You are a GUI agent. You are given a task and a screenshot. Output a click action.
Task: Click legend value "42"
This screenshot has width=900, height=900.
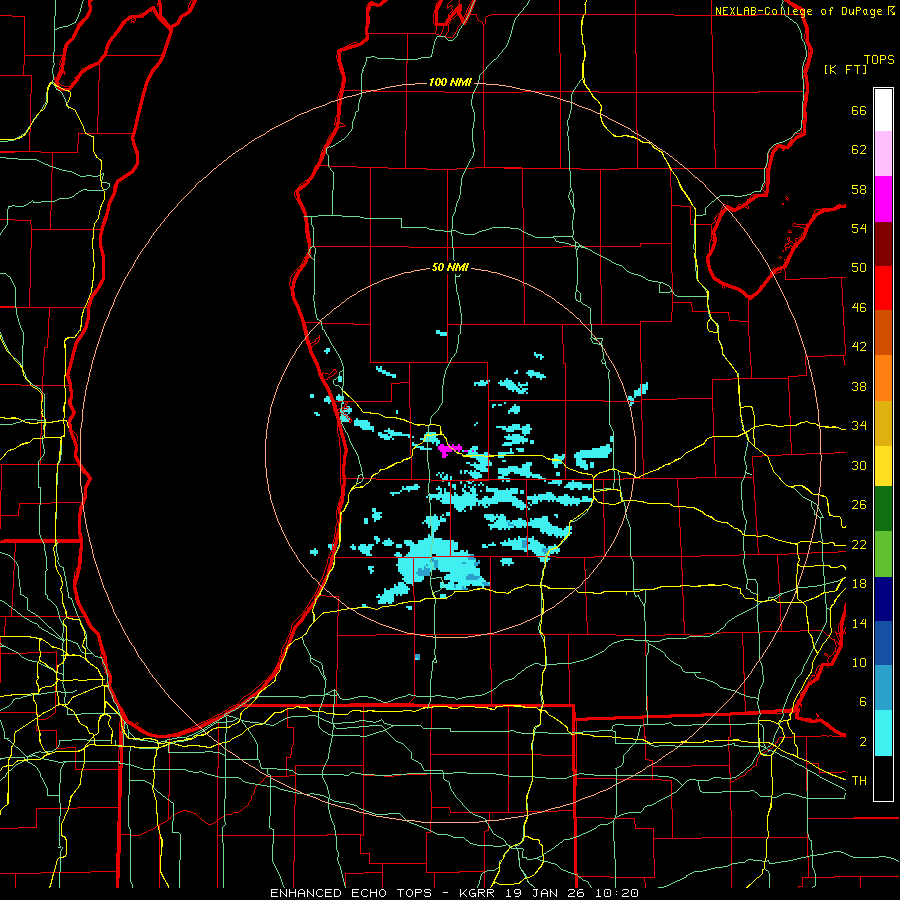point(859,347)
